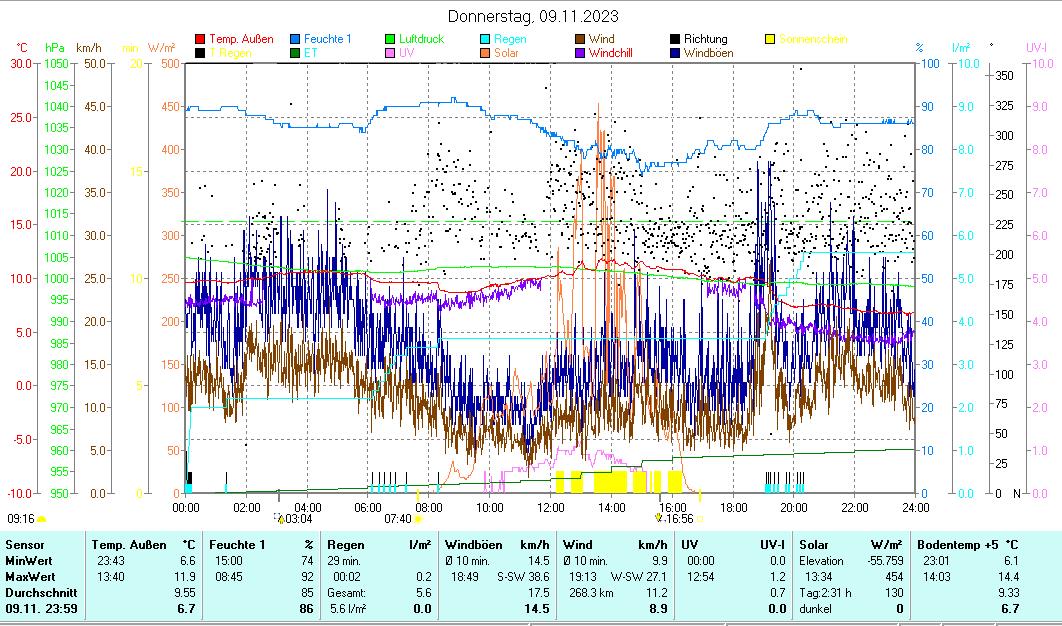Click the Richtung legend label
1062x626 pixels.
point(705,39)
